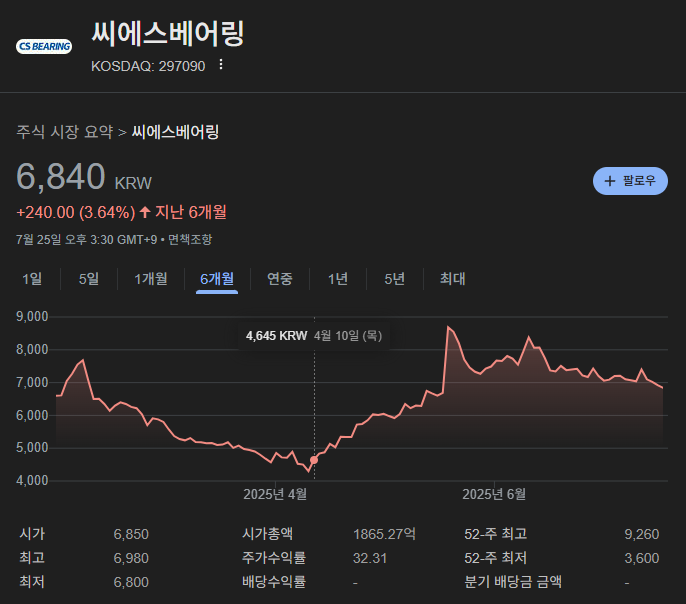Image resolution: width=686 pixels, height=604 pixels.
Task: Click the 9,000 y-axis label
Action: tap(32, 317)
